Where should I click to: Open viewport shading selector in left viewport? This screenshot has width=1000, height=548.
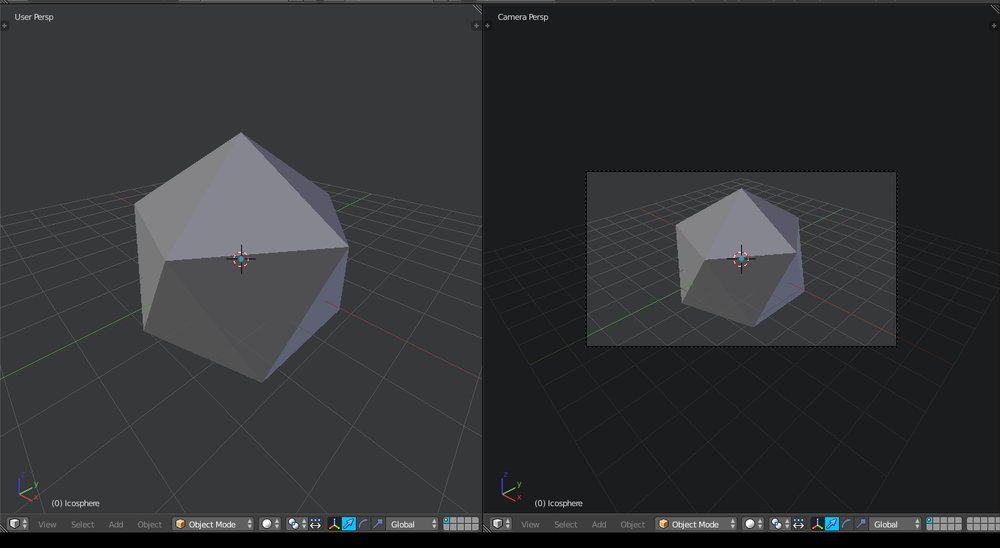(270, 524)
